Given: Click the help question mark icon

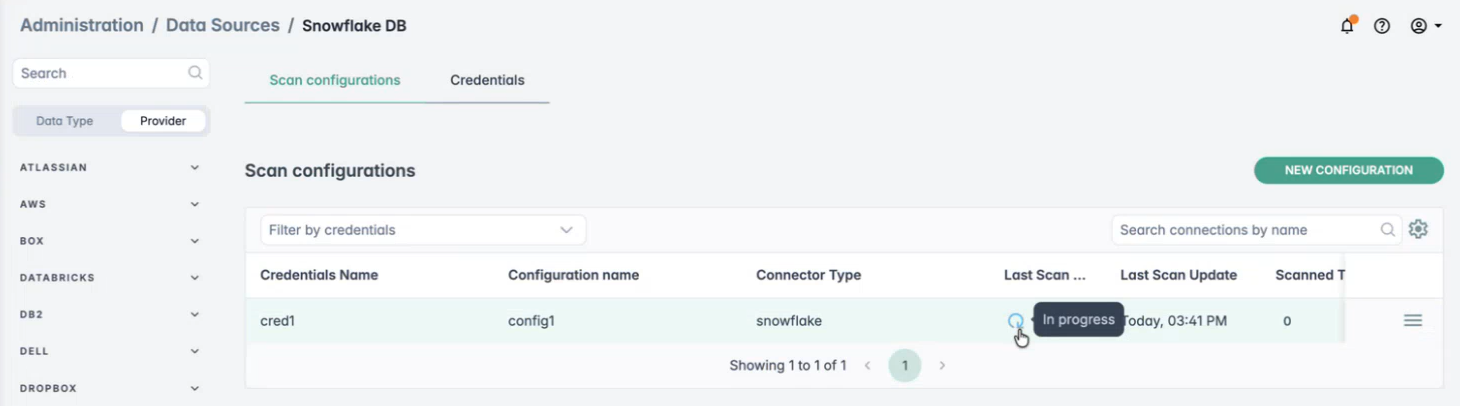Looking at the screenshot, I should 1382,26.
